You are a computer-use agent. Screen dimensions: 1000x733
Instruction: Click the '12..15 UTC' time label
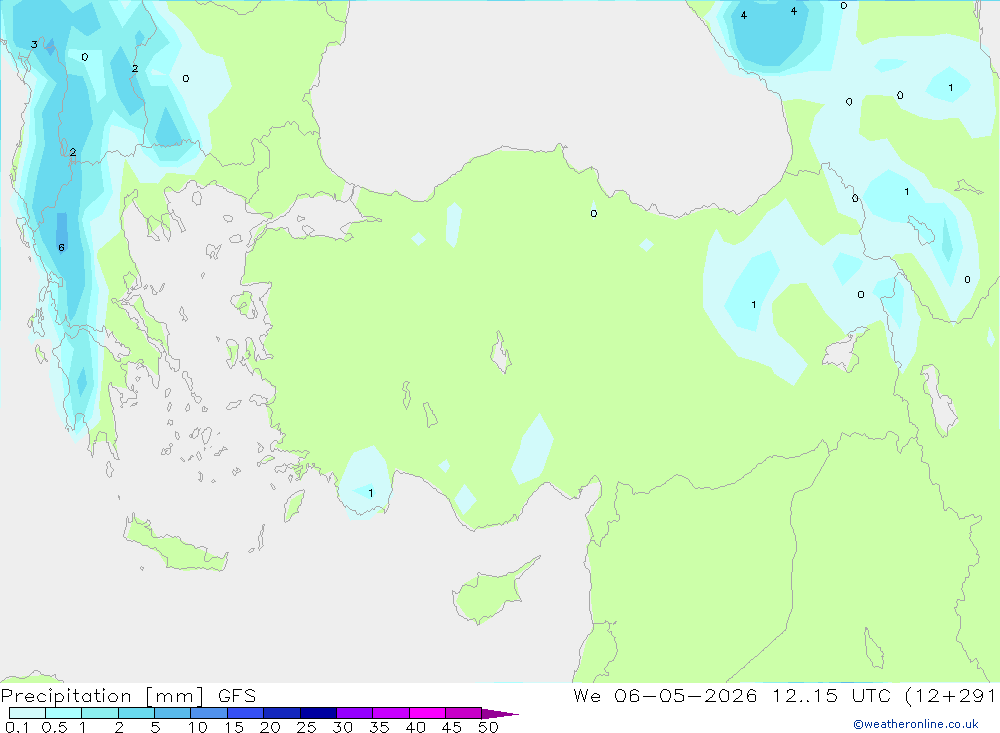(x=831, y=695)
